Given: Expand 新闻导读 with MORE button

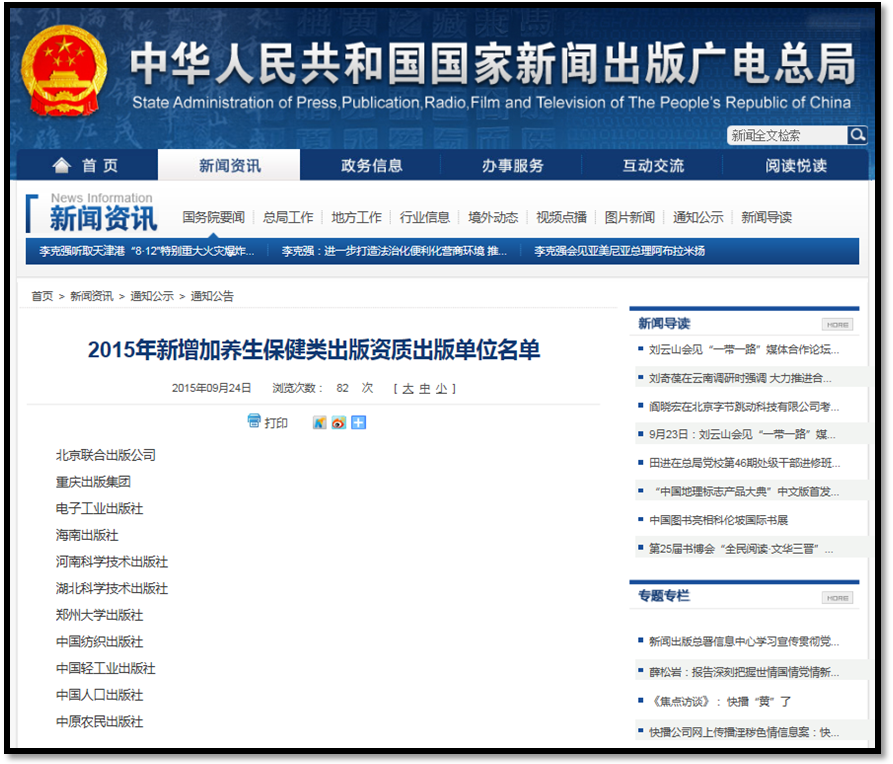Looking at the screenshot, I should click(837, 324).
